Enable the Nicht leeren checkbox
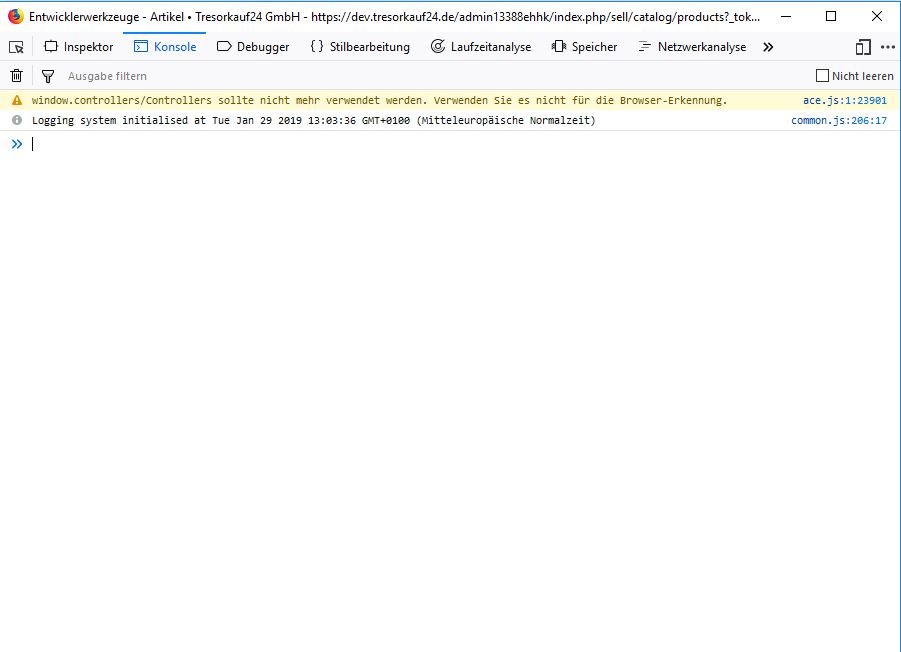901x652 pixels. (822, 76)
